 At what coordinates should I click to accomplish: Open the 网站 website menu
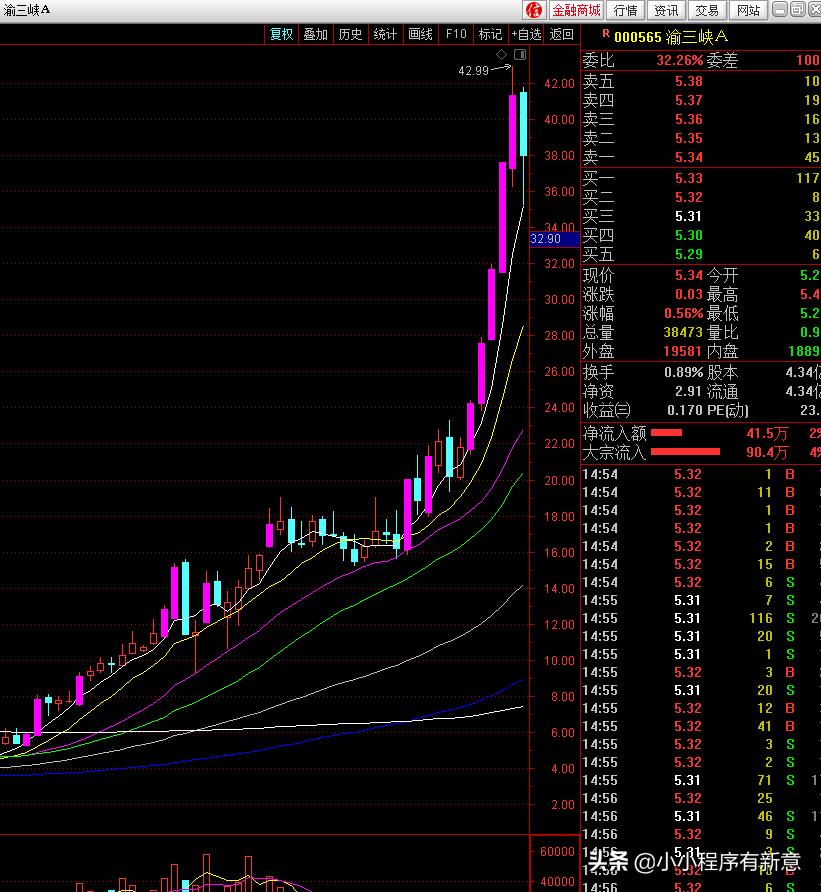point(748,10)
